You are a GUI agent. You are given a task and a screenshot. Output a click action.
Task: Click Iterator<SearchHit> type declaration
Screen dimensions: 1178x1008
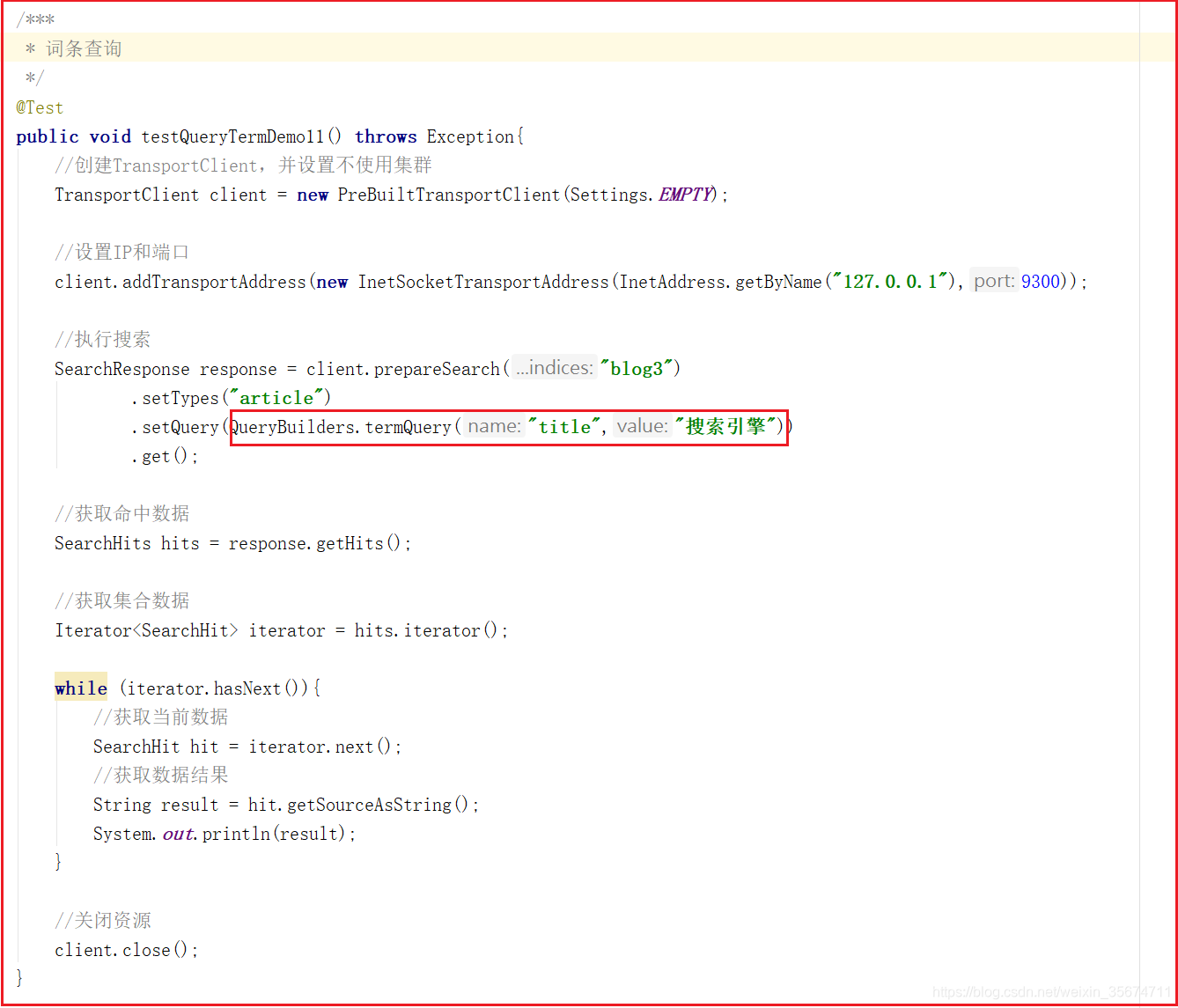coord(146,630)
